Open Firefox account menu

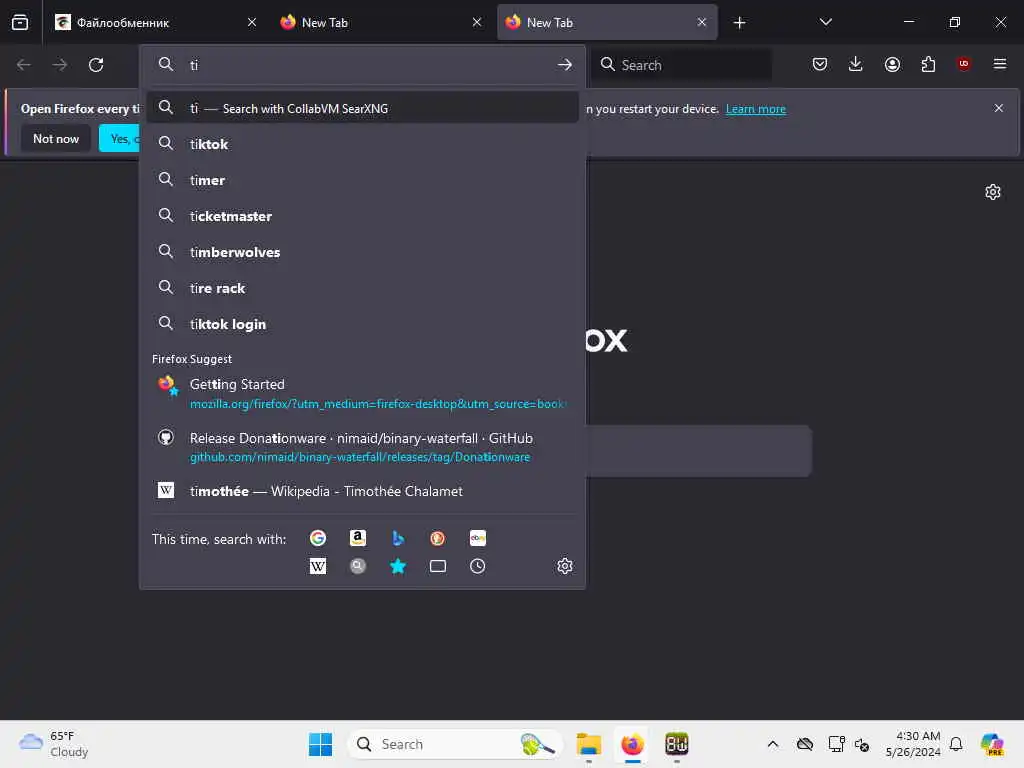[x=892, y=64]
